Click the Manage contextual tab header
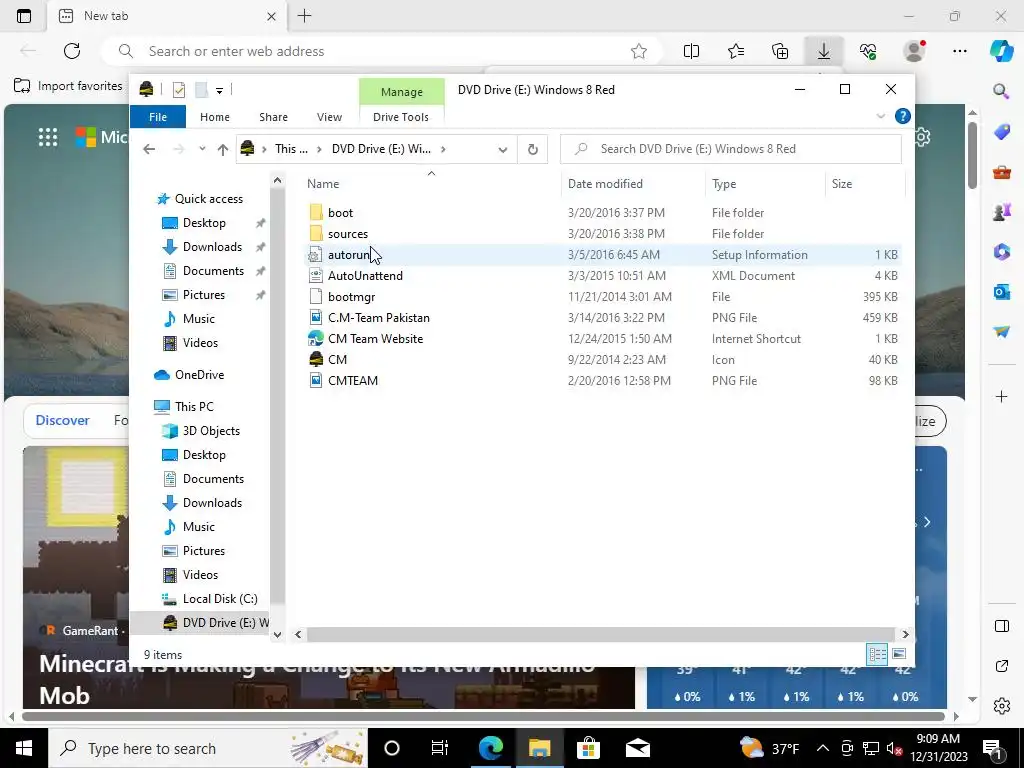 (x=402, y=92)
